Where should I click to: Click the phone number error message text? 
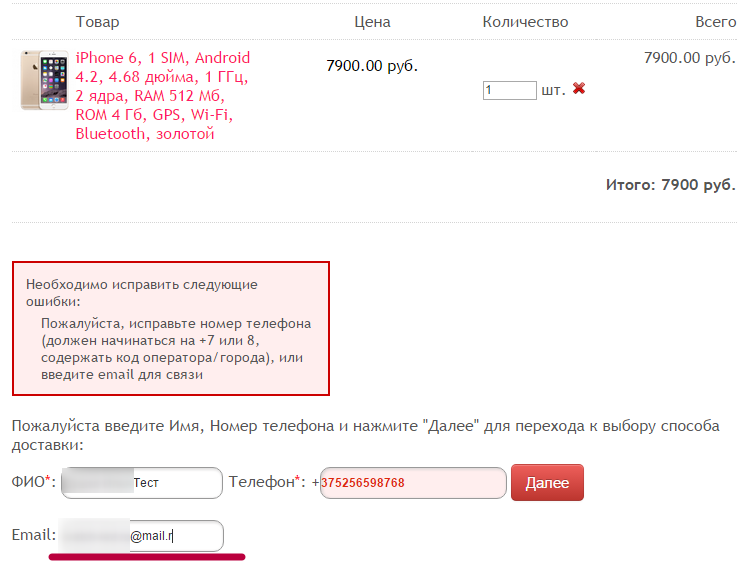coord(176,350)
